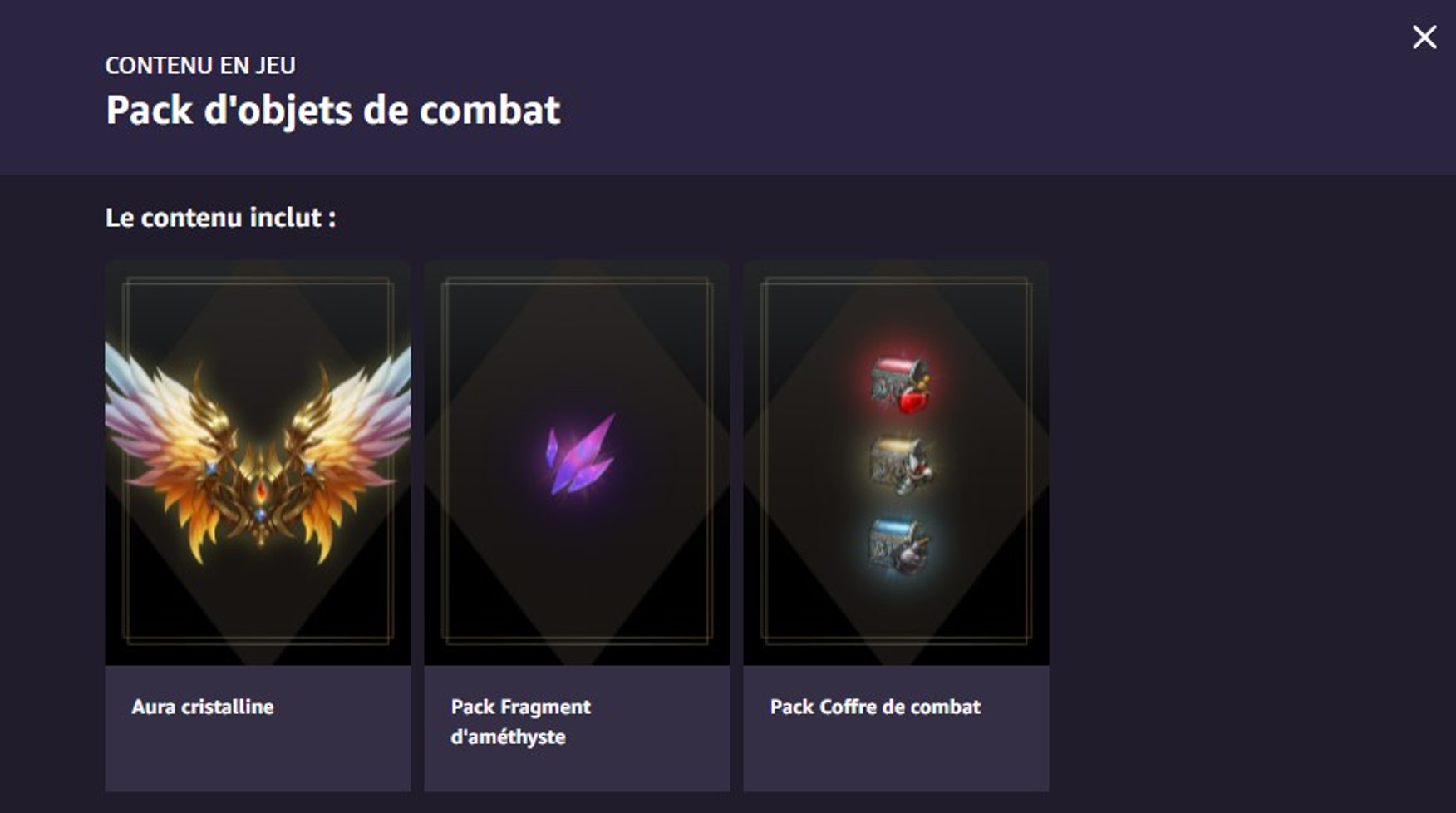Click the left blue gem on the aura crest
Image resolution: width=1456 pixels, height=813 pixels.
[x=211, y=469]
